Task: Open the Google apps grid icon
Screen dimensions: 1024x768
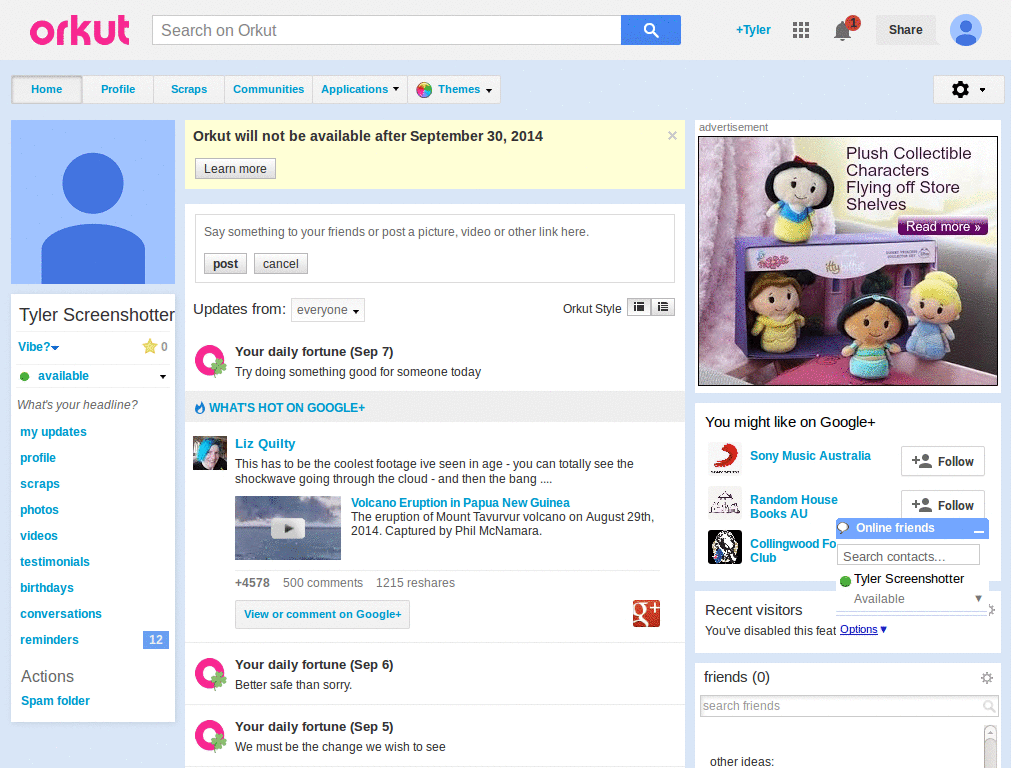Action: point(801,30)
